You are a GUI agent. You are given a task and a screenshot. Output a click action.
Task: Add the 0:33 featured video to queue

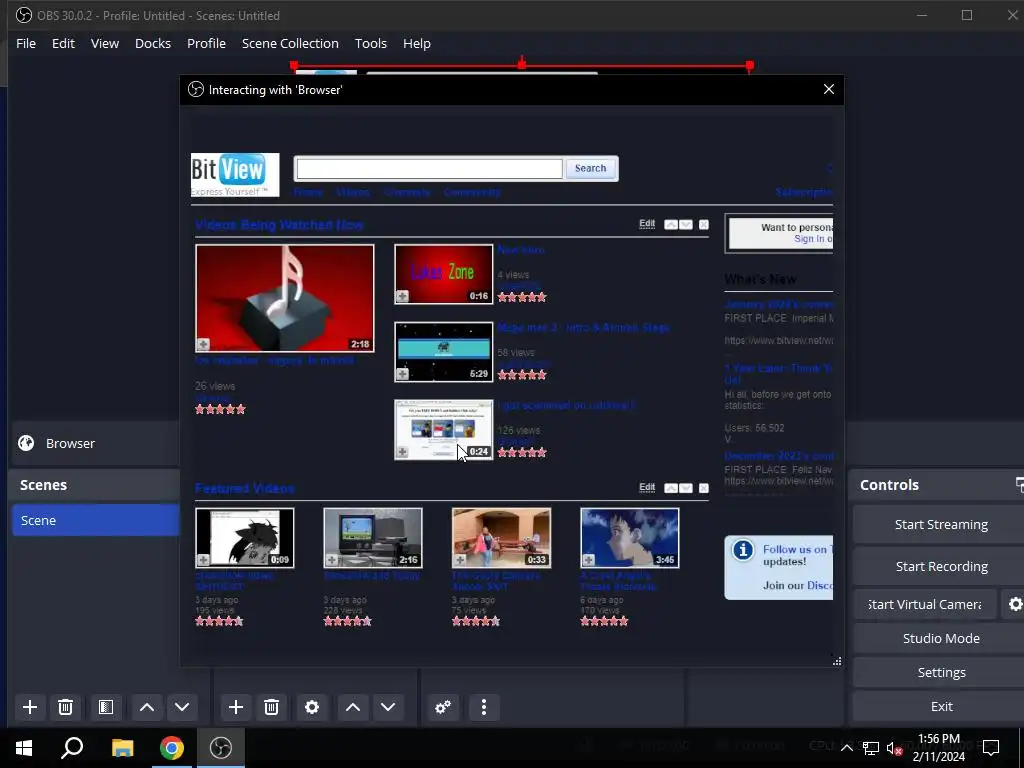point(460,560)
